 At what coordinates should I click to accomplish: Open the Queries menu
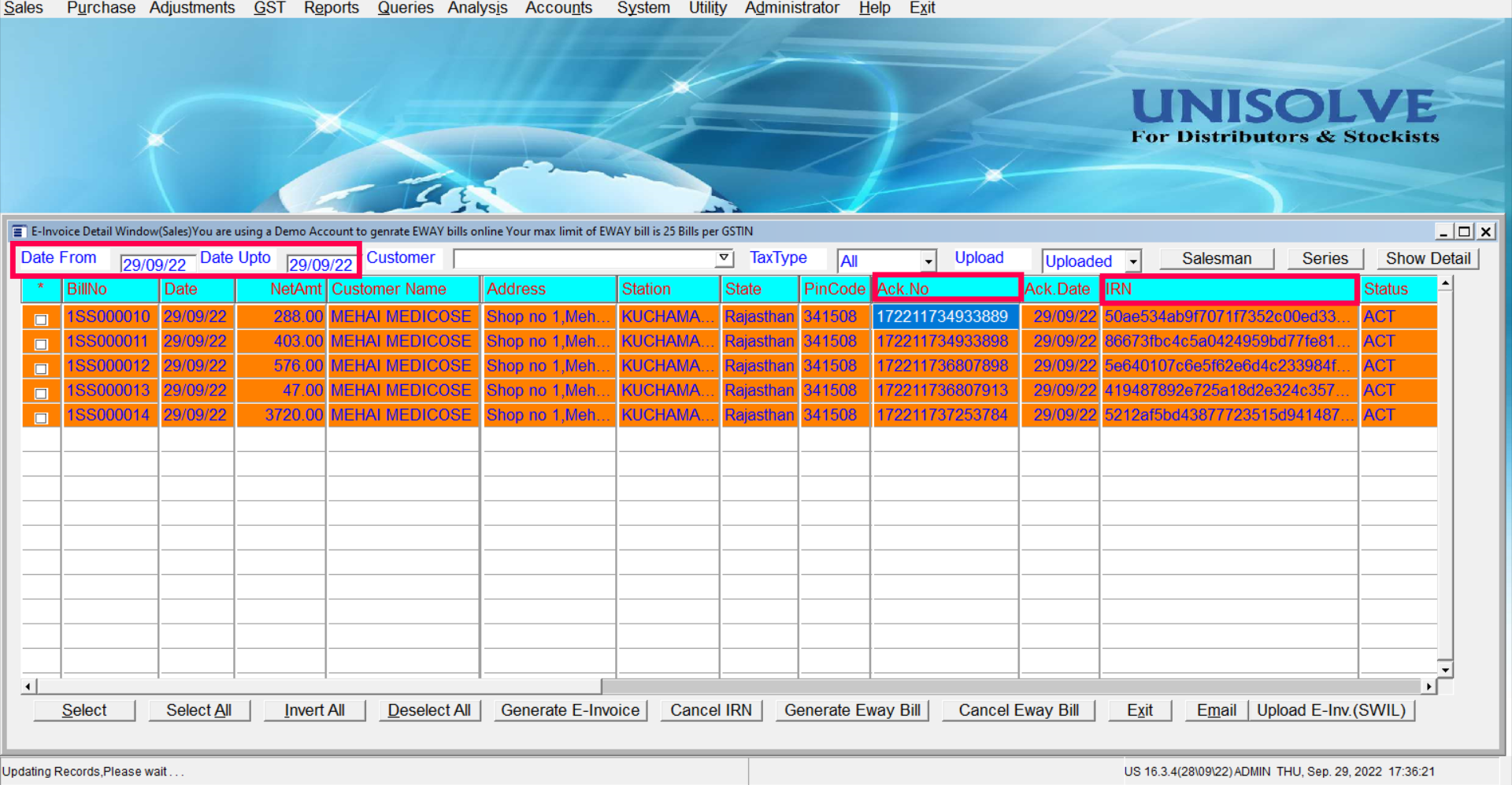pyautogui.click(x=406, y=8)
